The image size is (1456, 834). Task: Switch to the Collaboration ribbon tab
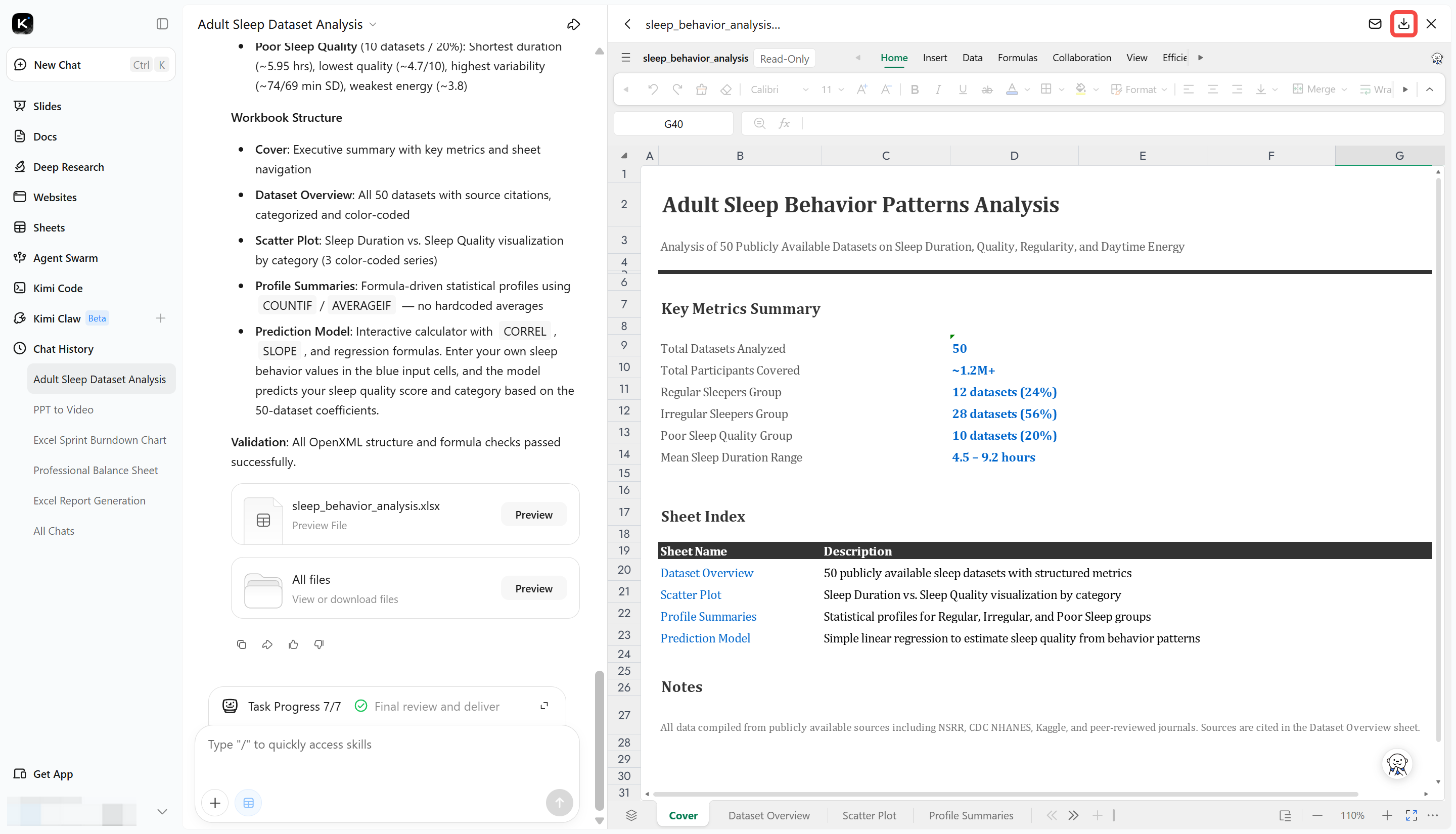tap(1081, 57)
